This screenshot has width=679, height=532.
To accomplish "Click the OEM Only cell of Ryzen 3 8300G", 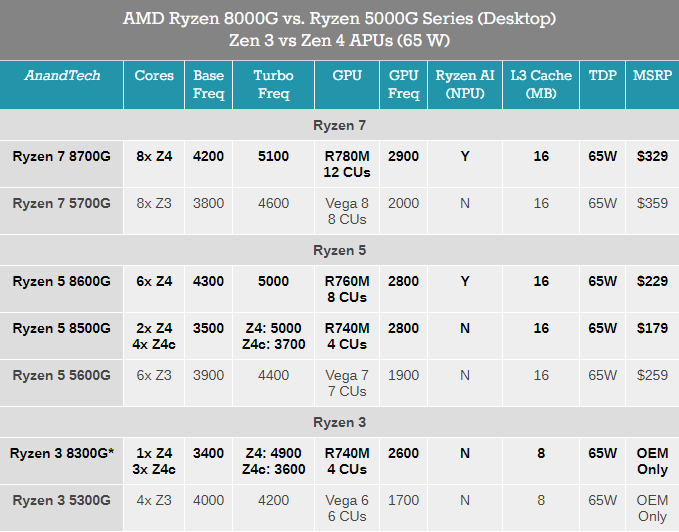I will click(x=652, y=461).
